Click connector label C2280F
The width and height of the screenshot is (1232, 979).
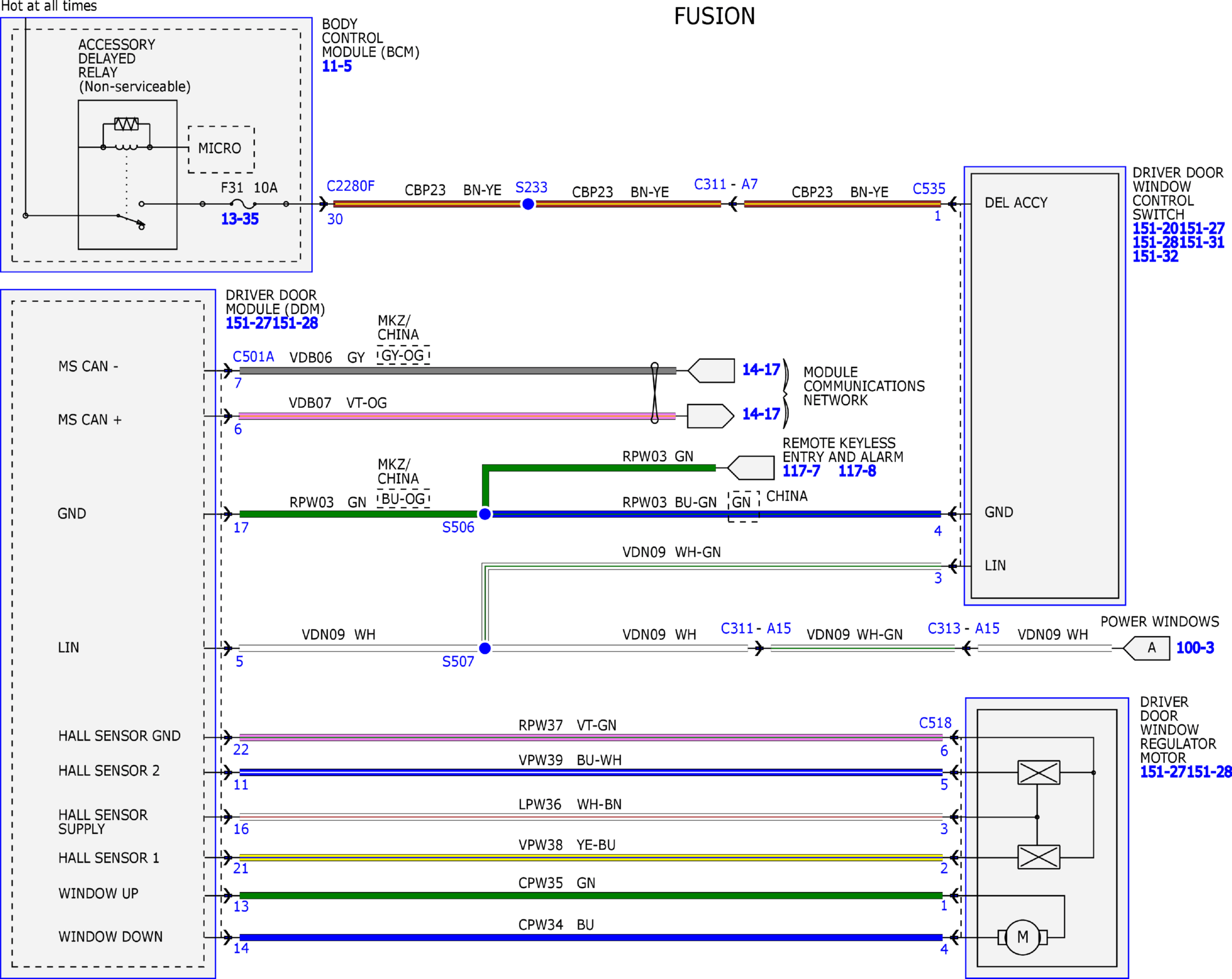[x=351, y=186]
